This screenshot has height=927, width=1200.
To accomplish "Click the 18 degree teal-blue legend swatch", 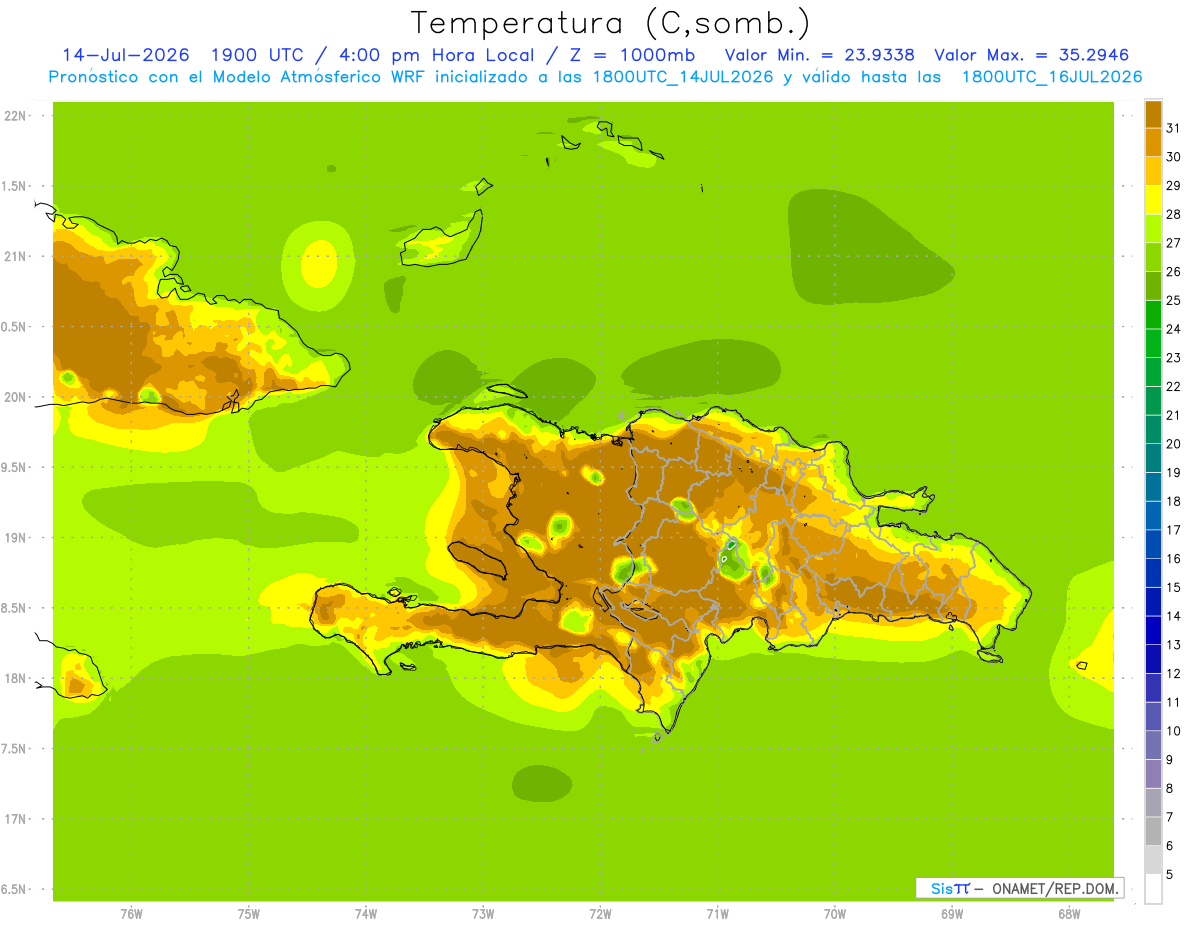I will pos(1153,487).
